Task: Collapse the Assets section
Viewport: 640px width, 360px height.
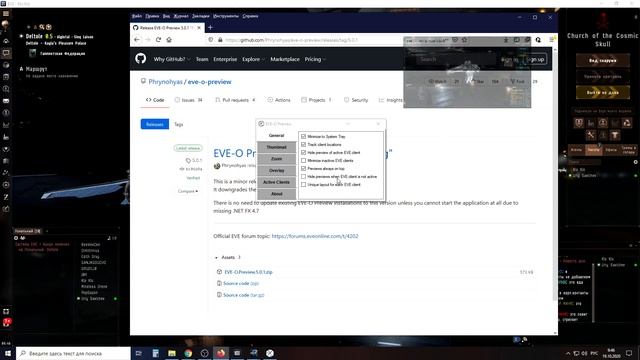Action: 228,257
